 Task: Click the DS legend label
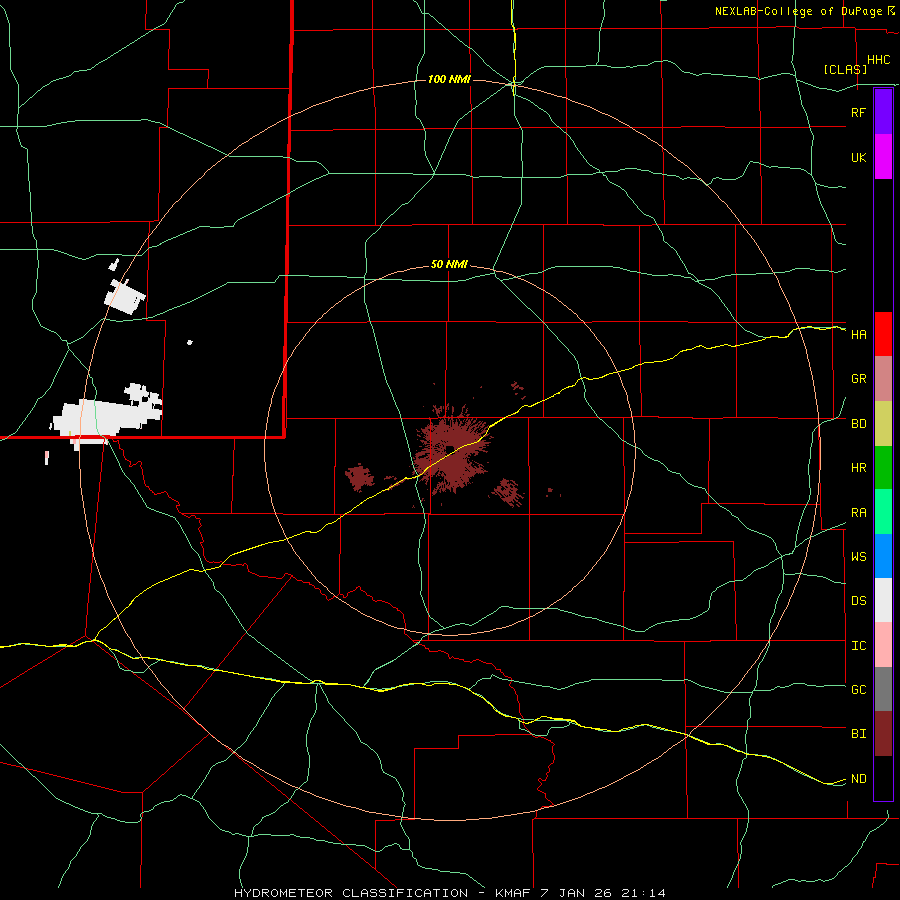pyautogui.click(x=858, y=601)
